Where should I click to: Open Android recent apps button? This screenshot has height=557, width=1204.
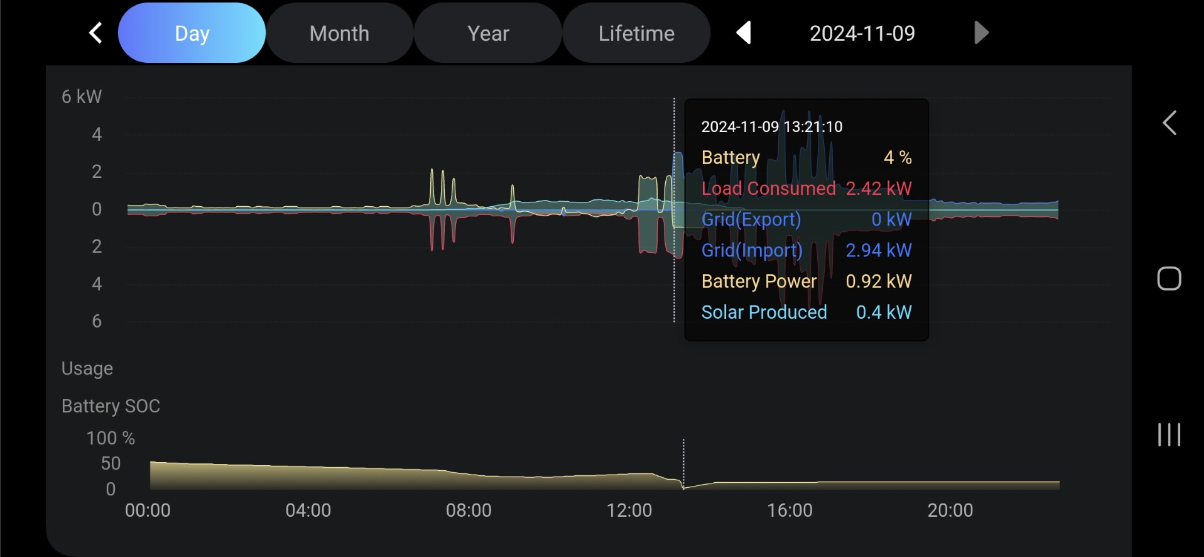point(1168,434)
